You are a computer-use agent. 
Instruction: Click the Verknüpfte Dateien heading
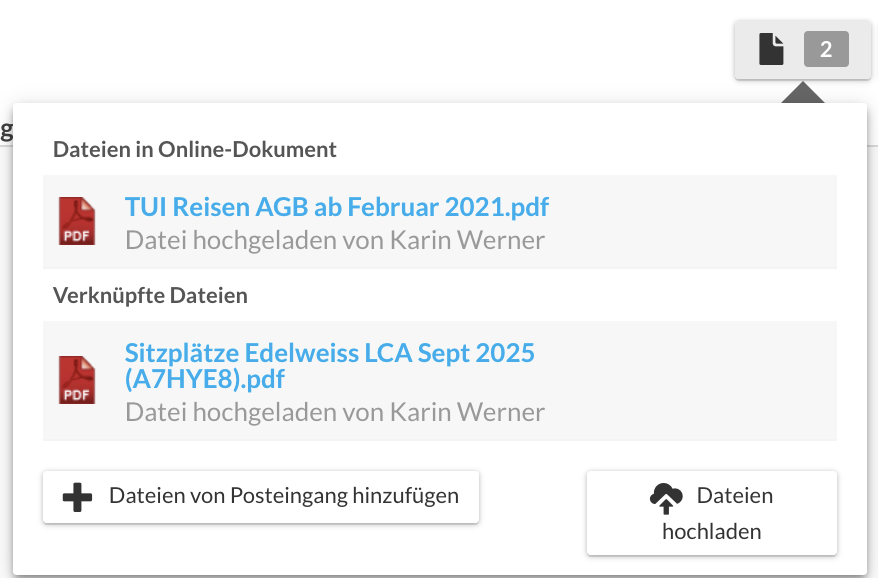pyautogui.click(x=150, y=296)
